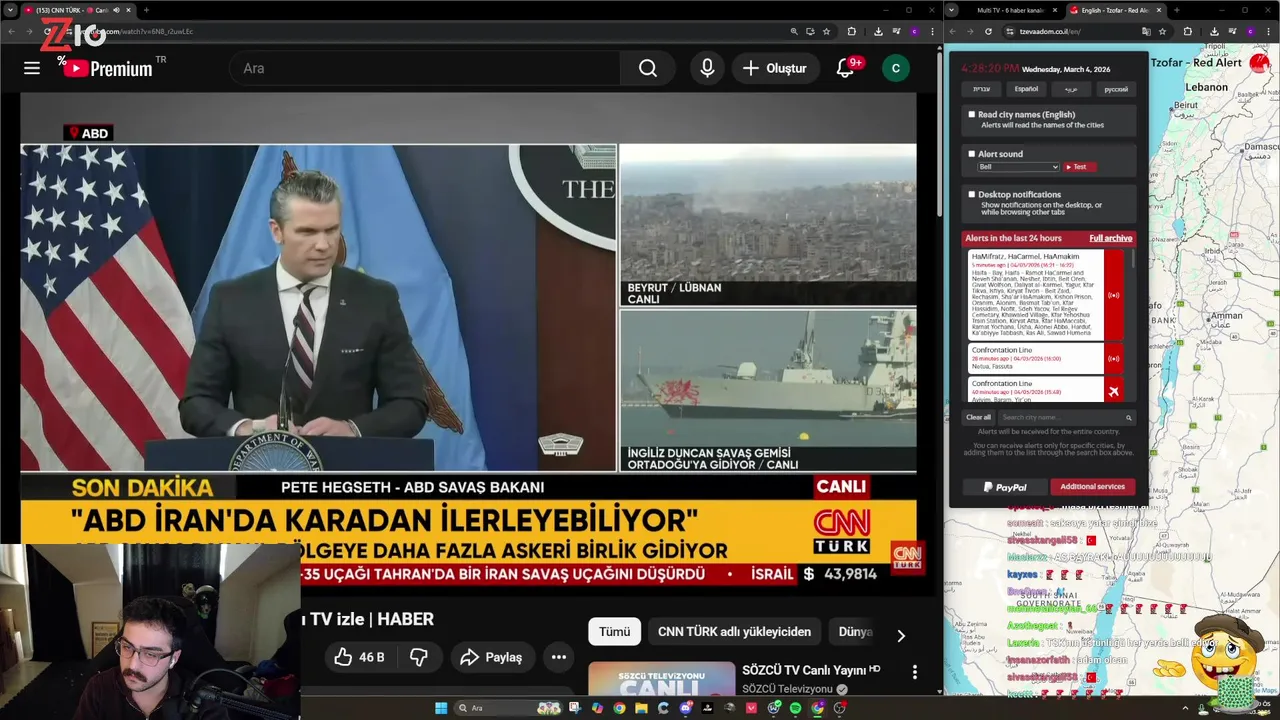
Task: Click new tab plus in Tzofar window
Action: pos(1176,10)
